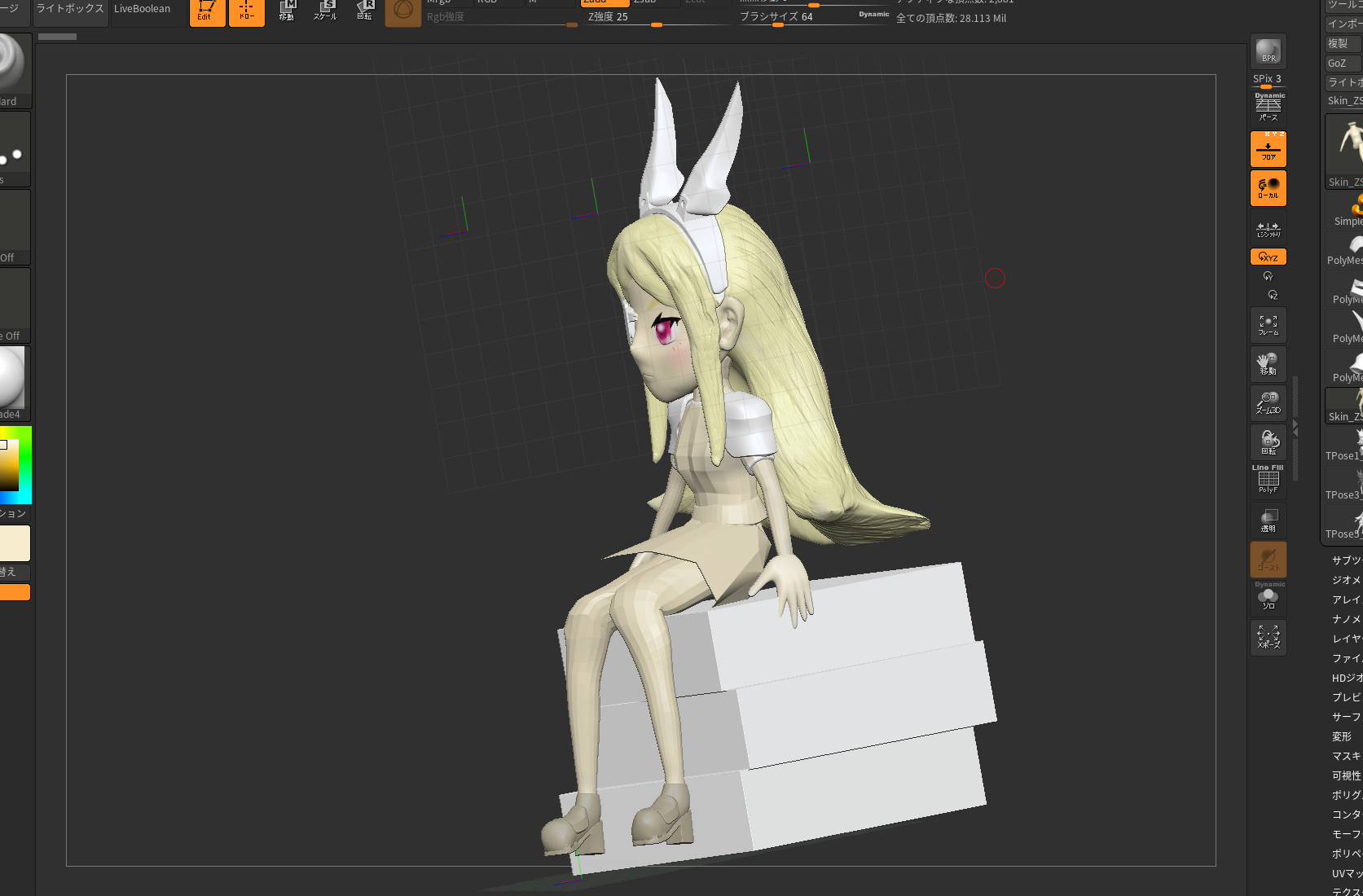
Task: Toggle the Dynamic Solo (ソロ) button
Action: (x=1268, y=598)
